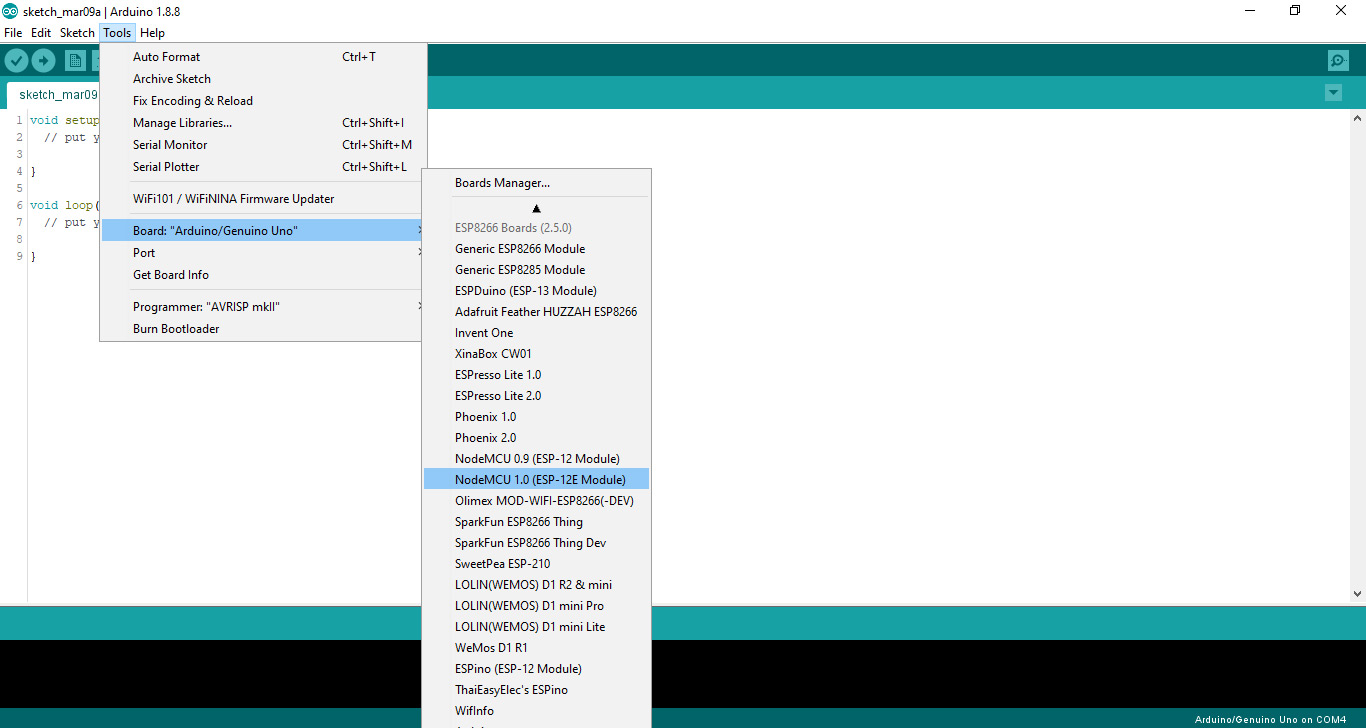The height and width of the screenshot is (728, 1366).
Task: Select NodeMCU 1.0 (ESP-12E Module) board
Action: point(540,478)
